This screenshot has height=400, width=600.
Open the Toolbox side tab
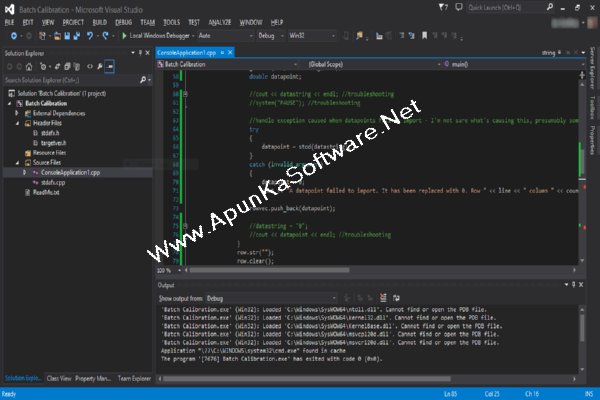pos(592,108)
